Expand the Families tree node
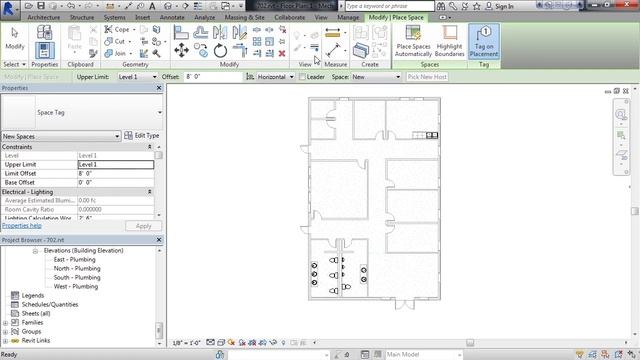Screen dimensions: 640x360 coord(5,323)
